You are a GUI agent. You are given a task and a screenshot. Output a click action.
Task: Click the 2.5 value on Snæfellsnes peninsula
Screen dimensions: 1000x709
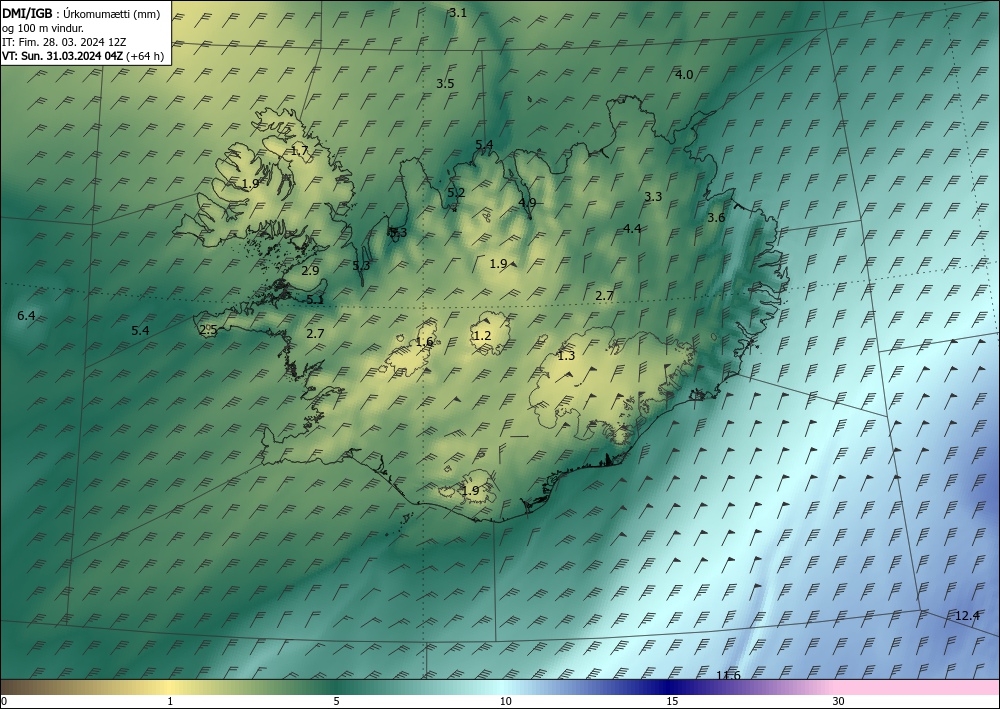tap(208, 330)
